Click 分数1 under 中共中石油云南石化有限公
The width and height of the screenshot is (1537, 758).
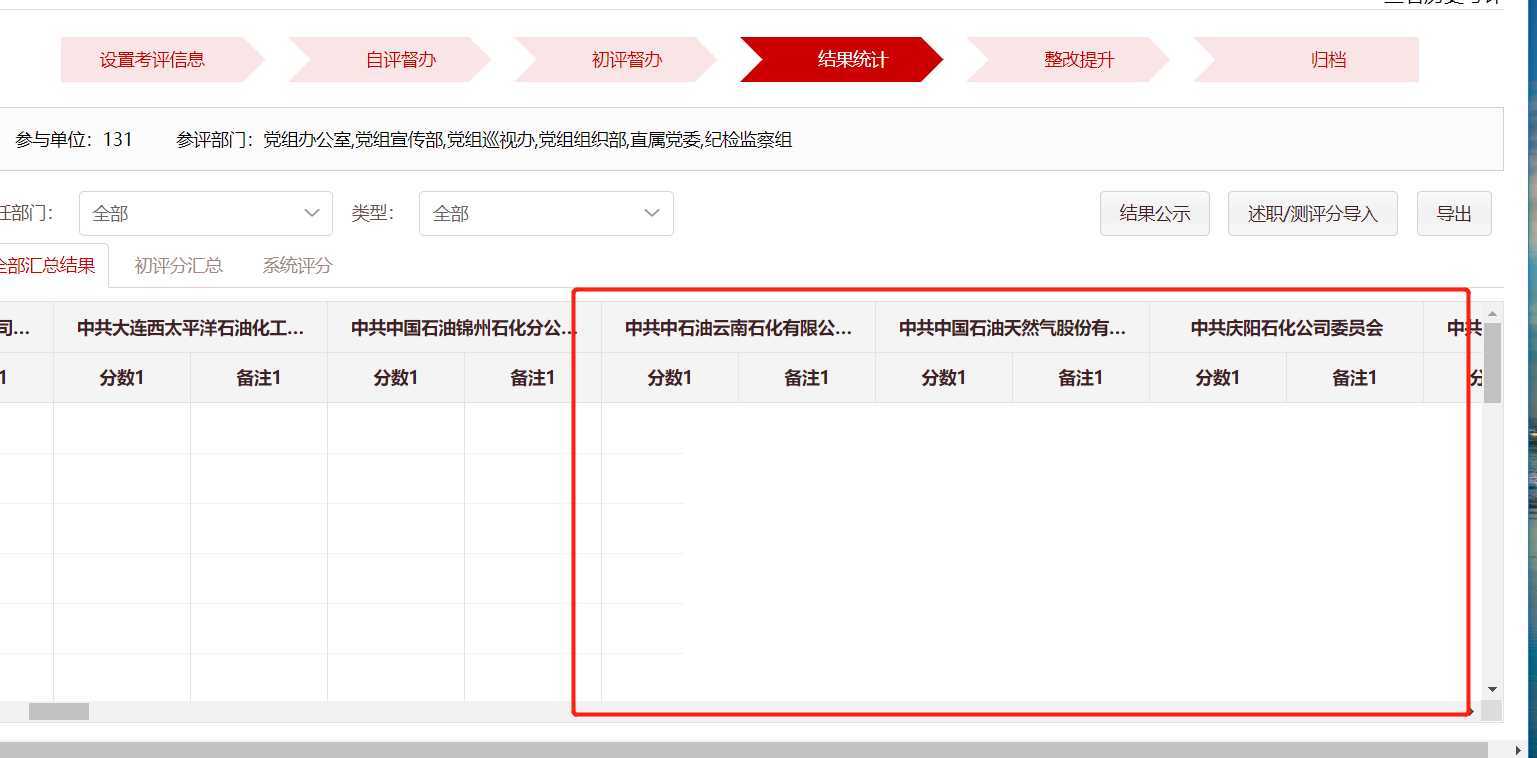pyautogui.click(x=670, y=378)
